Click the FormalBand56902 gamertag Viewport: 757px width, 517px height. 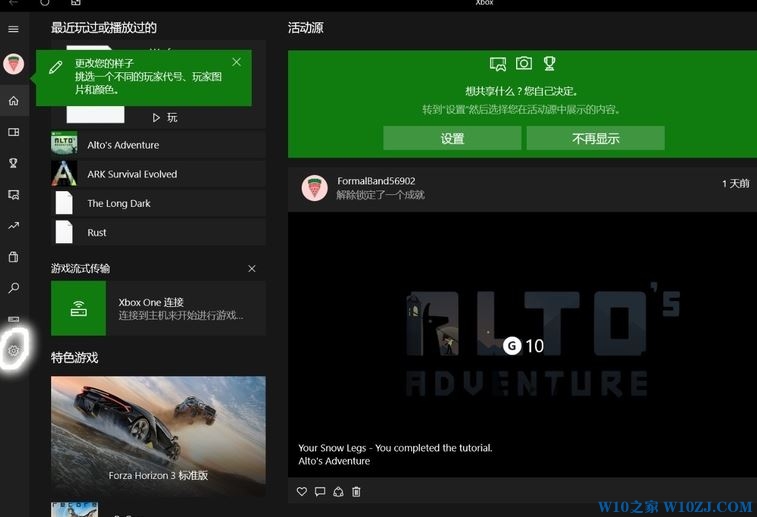click(376, 181)
